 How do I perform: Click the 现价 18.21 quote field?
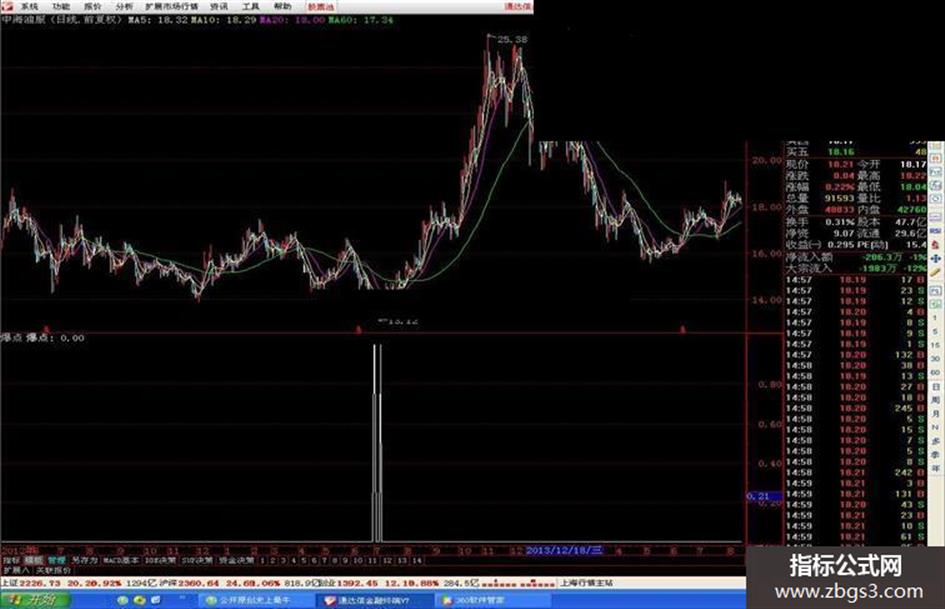click(820, 163)
